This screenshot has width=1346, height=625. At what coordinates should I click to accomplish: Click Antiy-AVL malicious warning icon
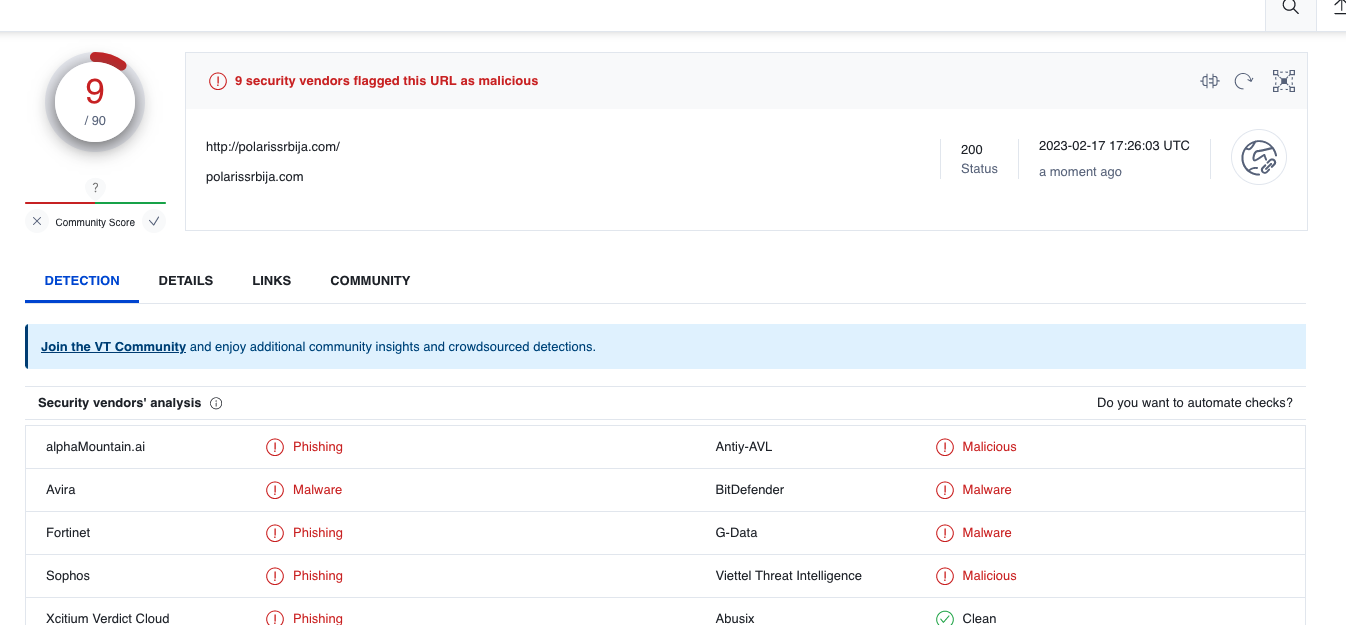[945, 447]
